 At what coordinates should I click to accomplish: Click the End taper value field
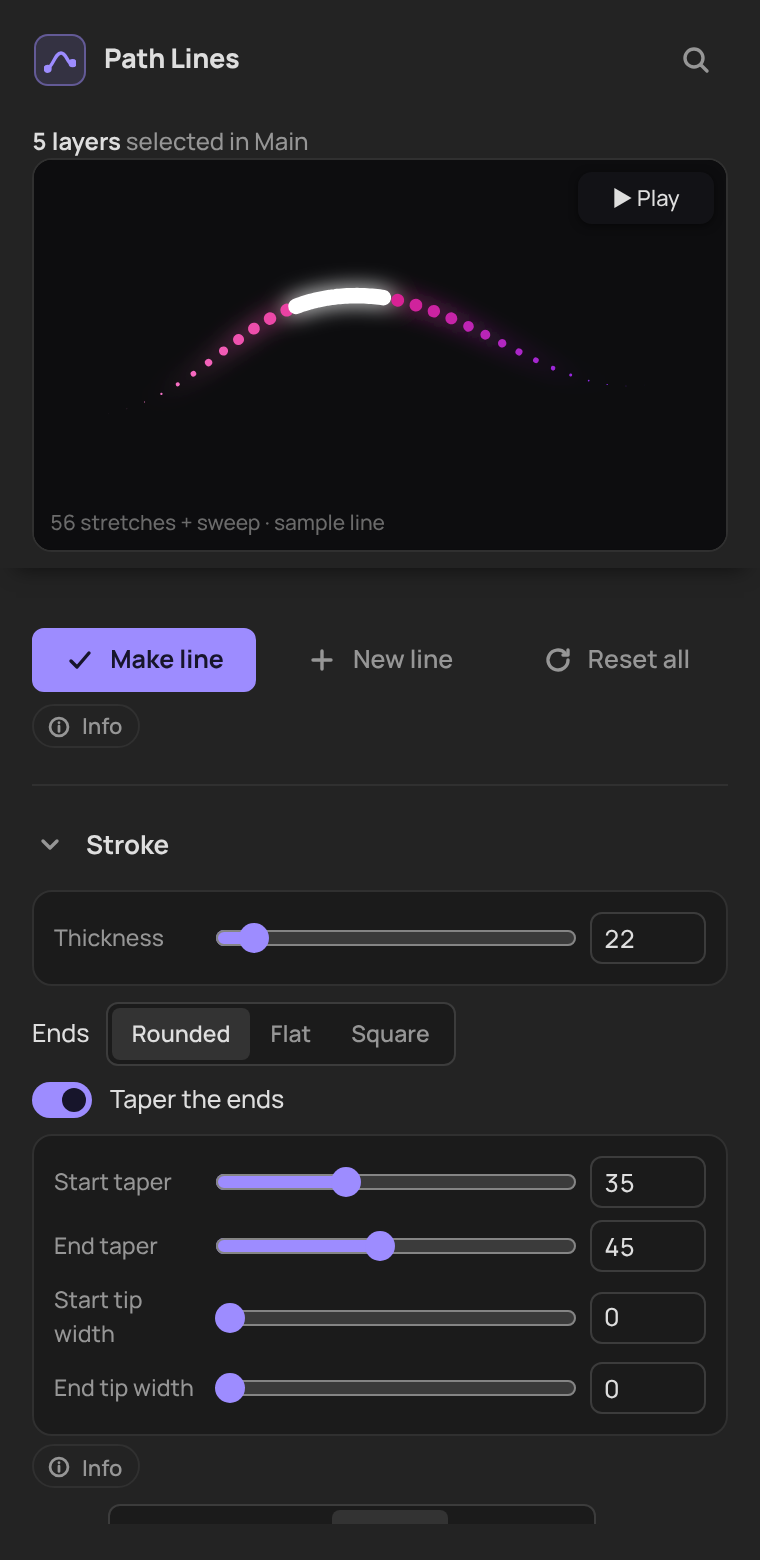coord(648,1246)
